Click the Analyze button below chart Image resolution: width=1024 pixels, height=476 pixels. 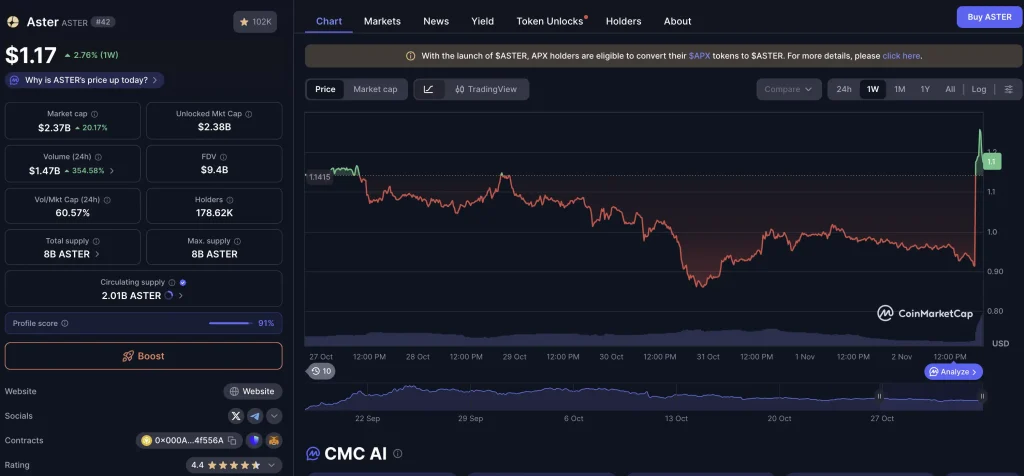pos(953,372)
